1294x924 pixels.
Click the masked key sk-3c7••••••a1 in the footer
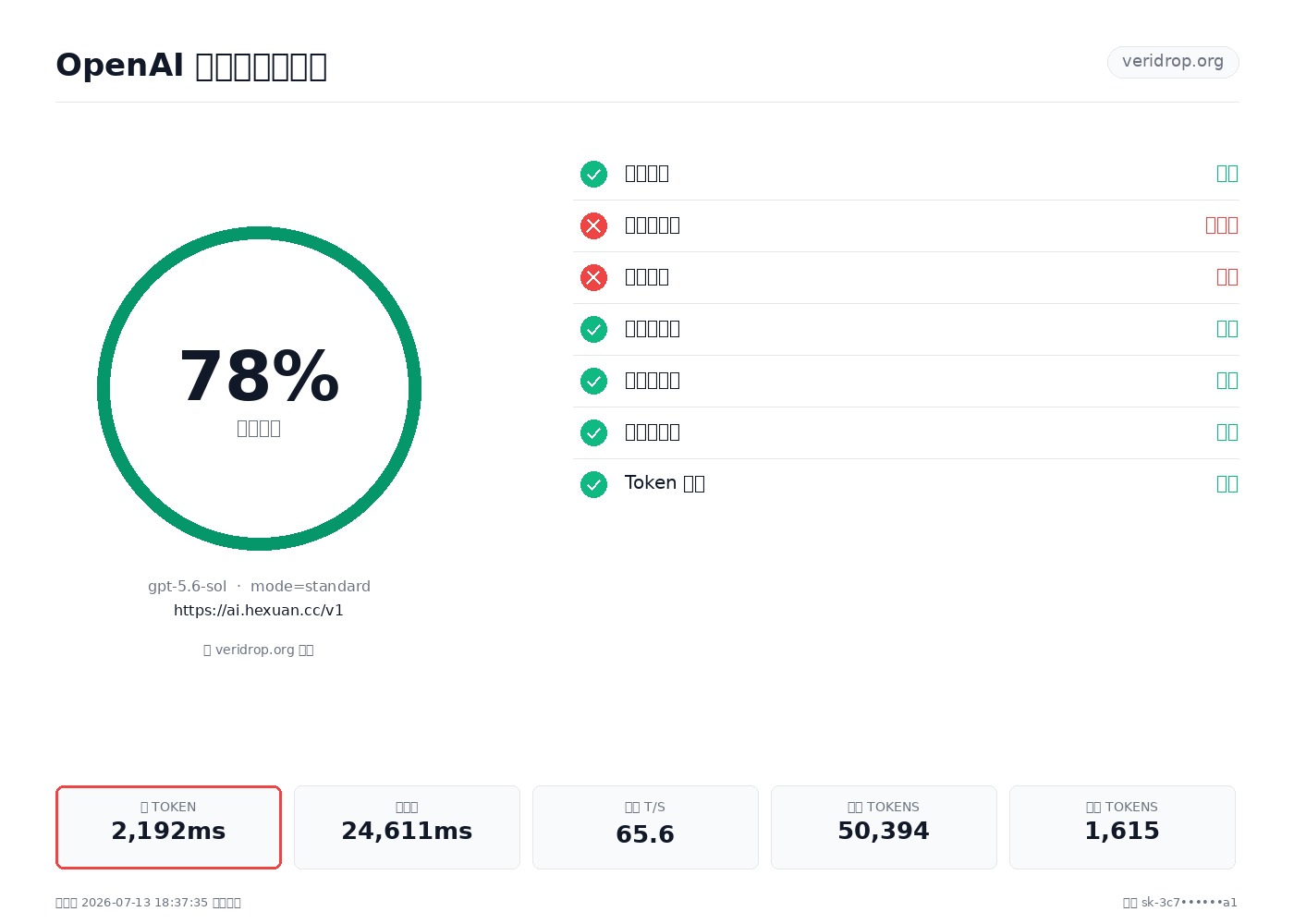pos(1189,903)
